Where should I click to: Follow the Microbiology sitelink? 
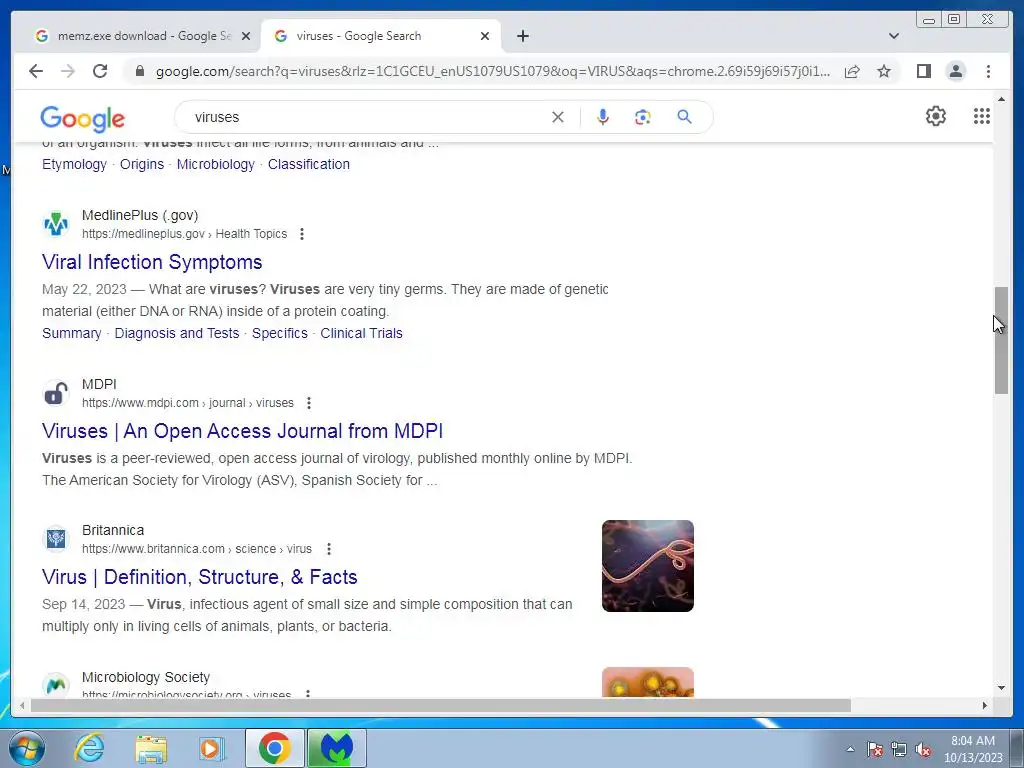coord(216,165)
